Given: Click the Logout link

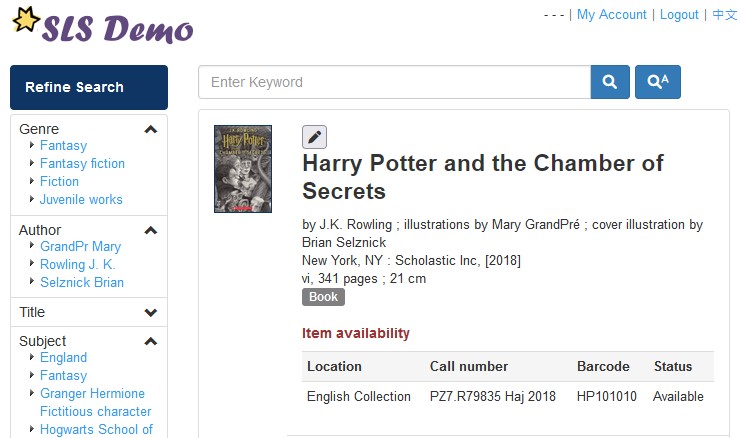Looking at the screenshot, I should point(679,15).
